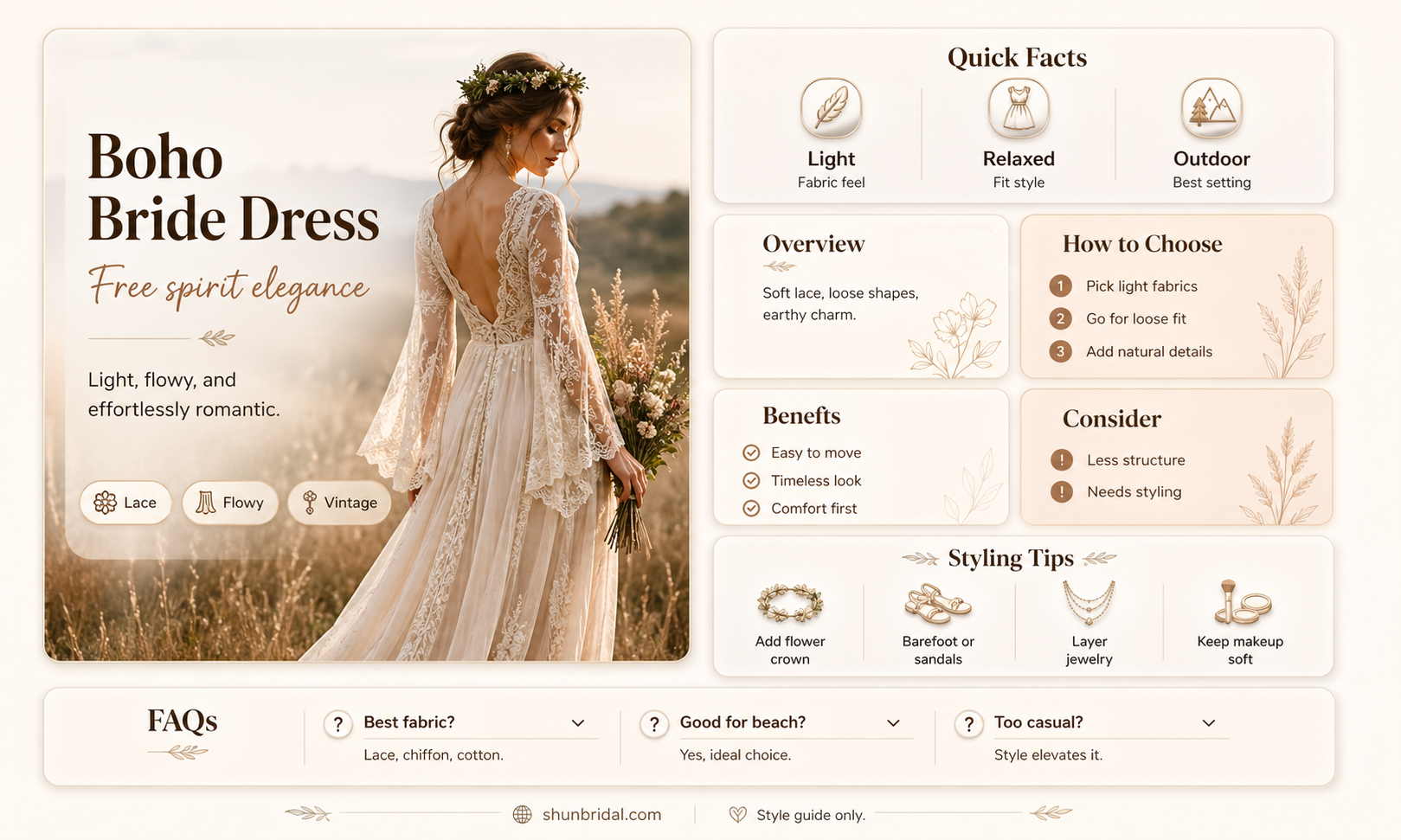The image size is (1401, 840).
Task: Click the feather icon above Light
Action: [831, 108]
